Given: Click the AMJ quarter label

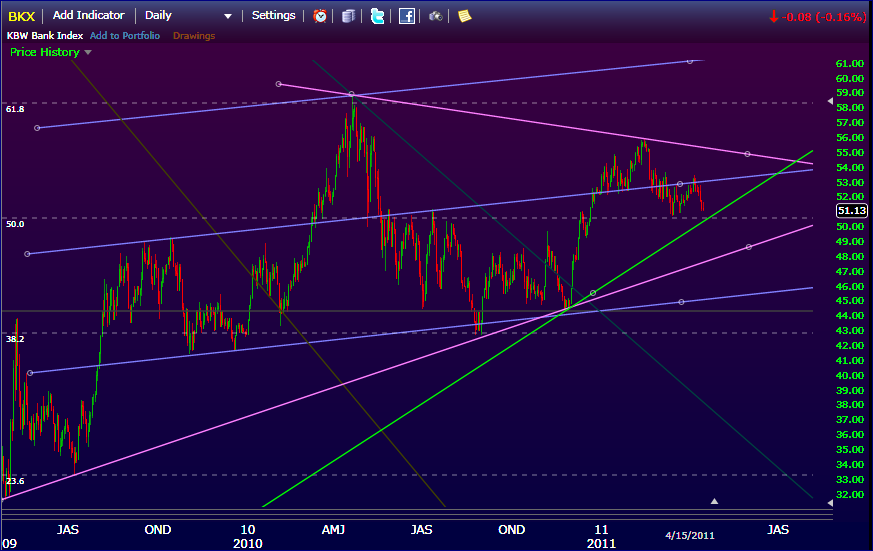Looking at the screenshot, I should (333, 529).
